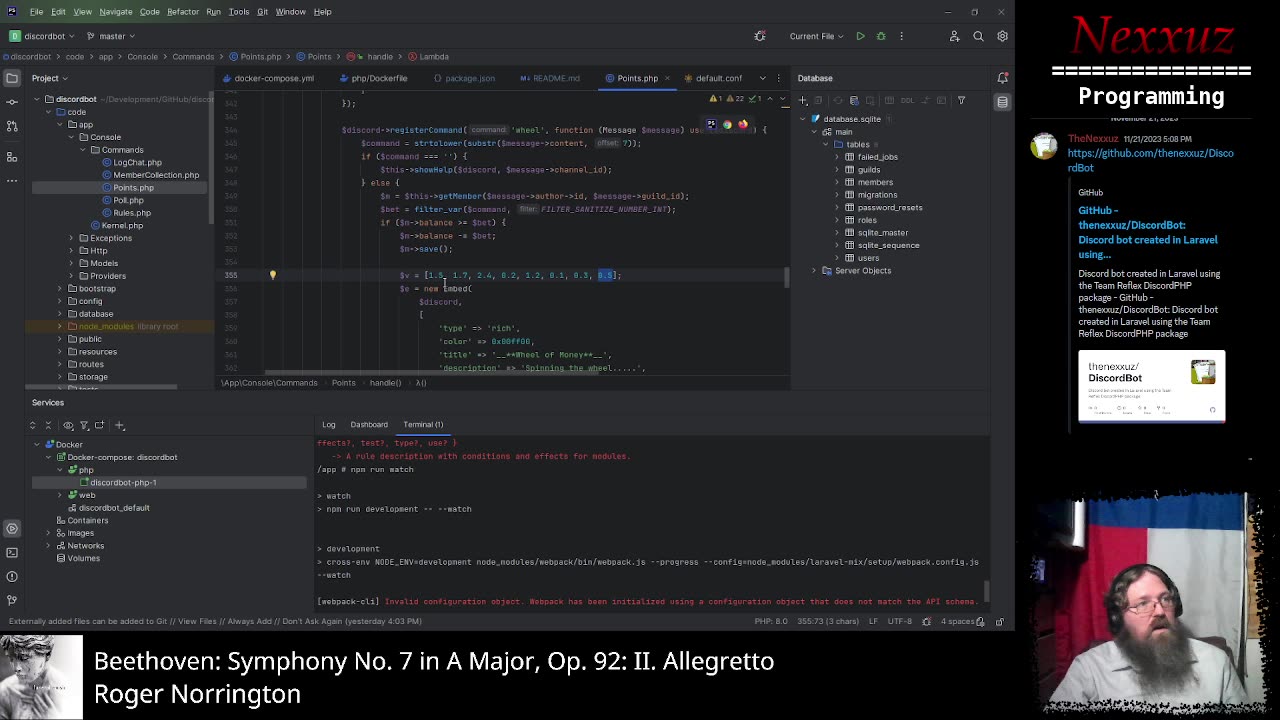
Task: Select the users table
Action: point(867,258)
